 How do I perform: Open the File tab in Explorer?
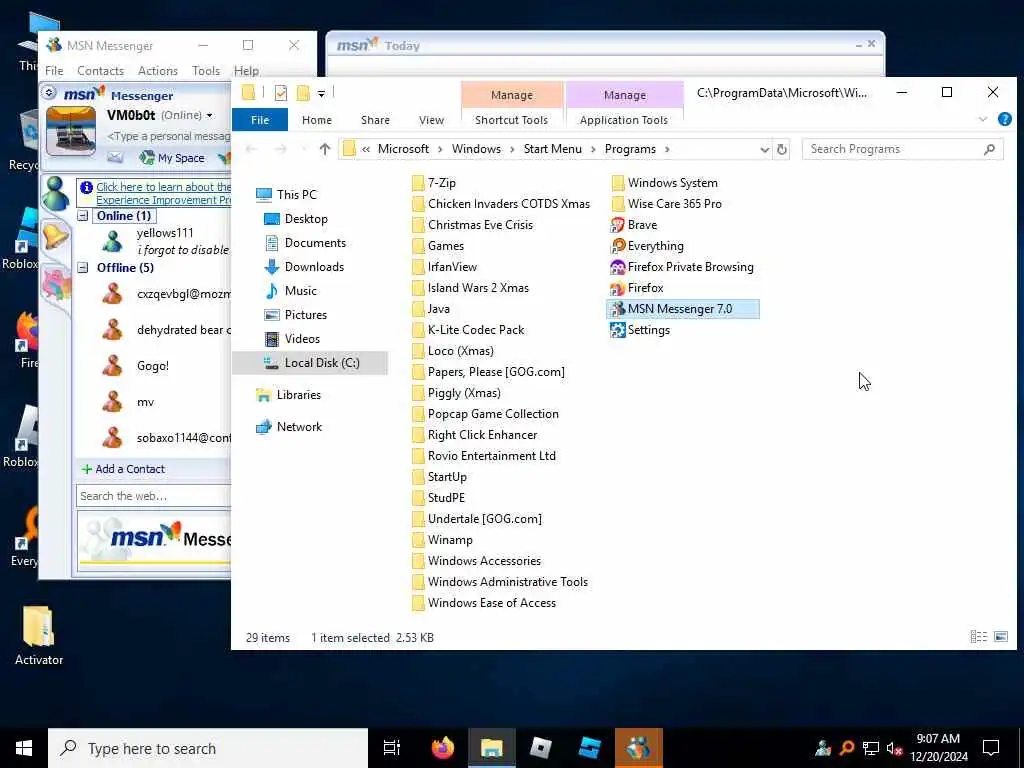pyautogui.click(x=260, y=120)
